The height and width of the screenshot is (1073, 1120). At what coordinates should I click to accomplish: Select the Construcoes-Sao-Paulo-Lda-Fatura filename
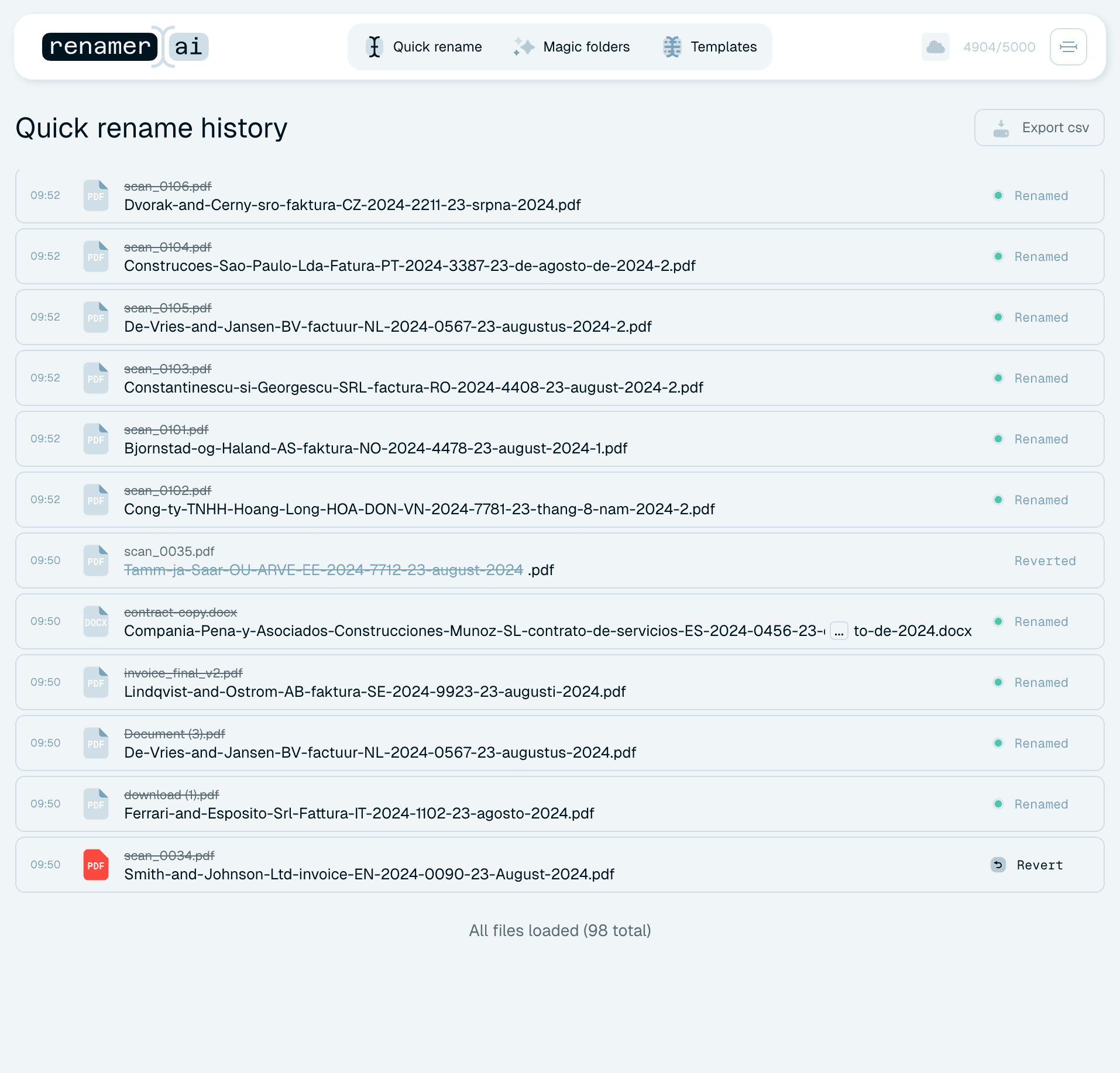click(410, 266)
